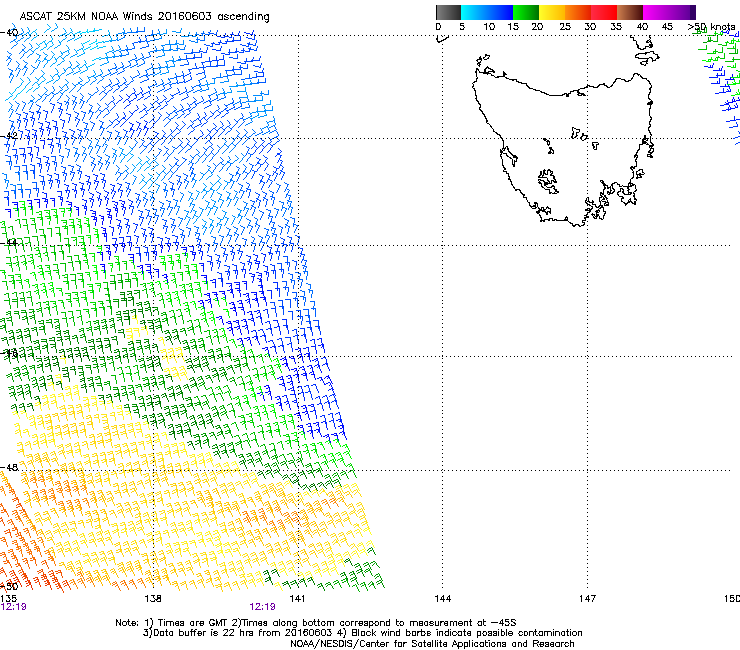Click the '141' longitude label
This screenshot has width=740, height=650.
[x=297, y=599]
